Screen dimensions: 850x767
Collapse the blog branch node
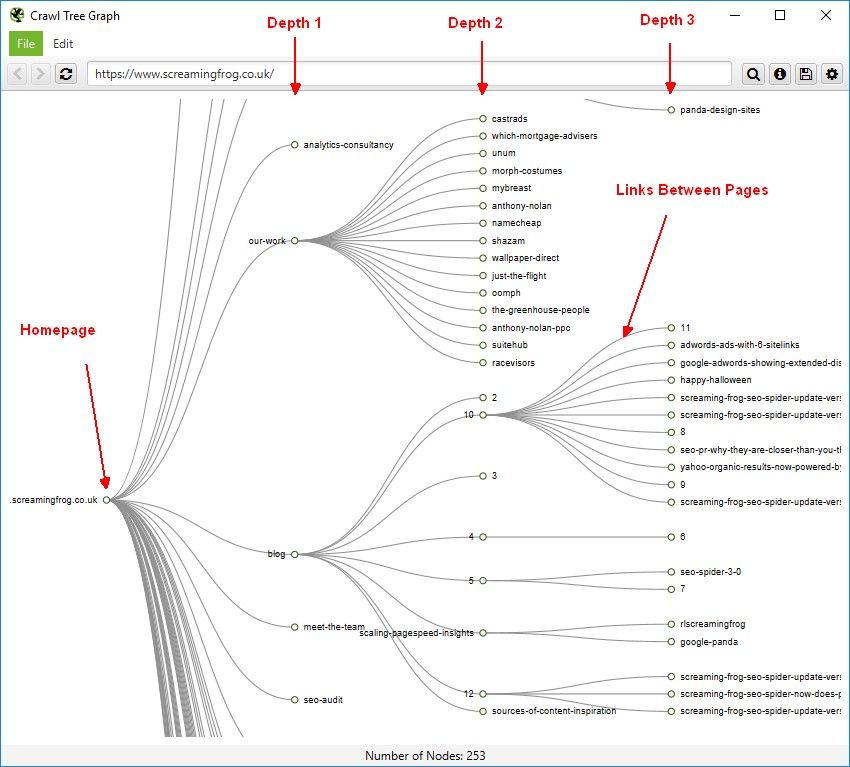(x=296, y=553)
